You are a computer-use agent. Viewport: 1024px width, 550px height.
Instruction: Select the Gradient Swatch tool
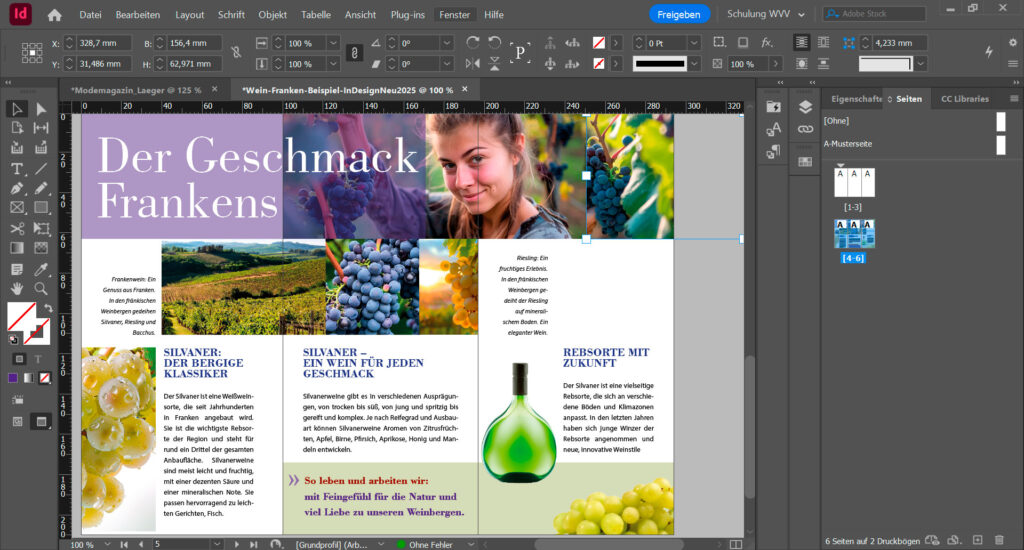17,248
